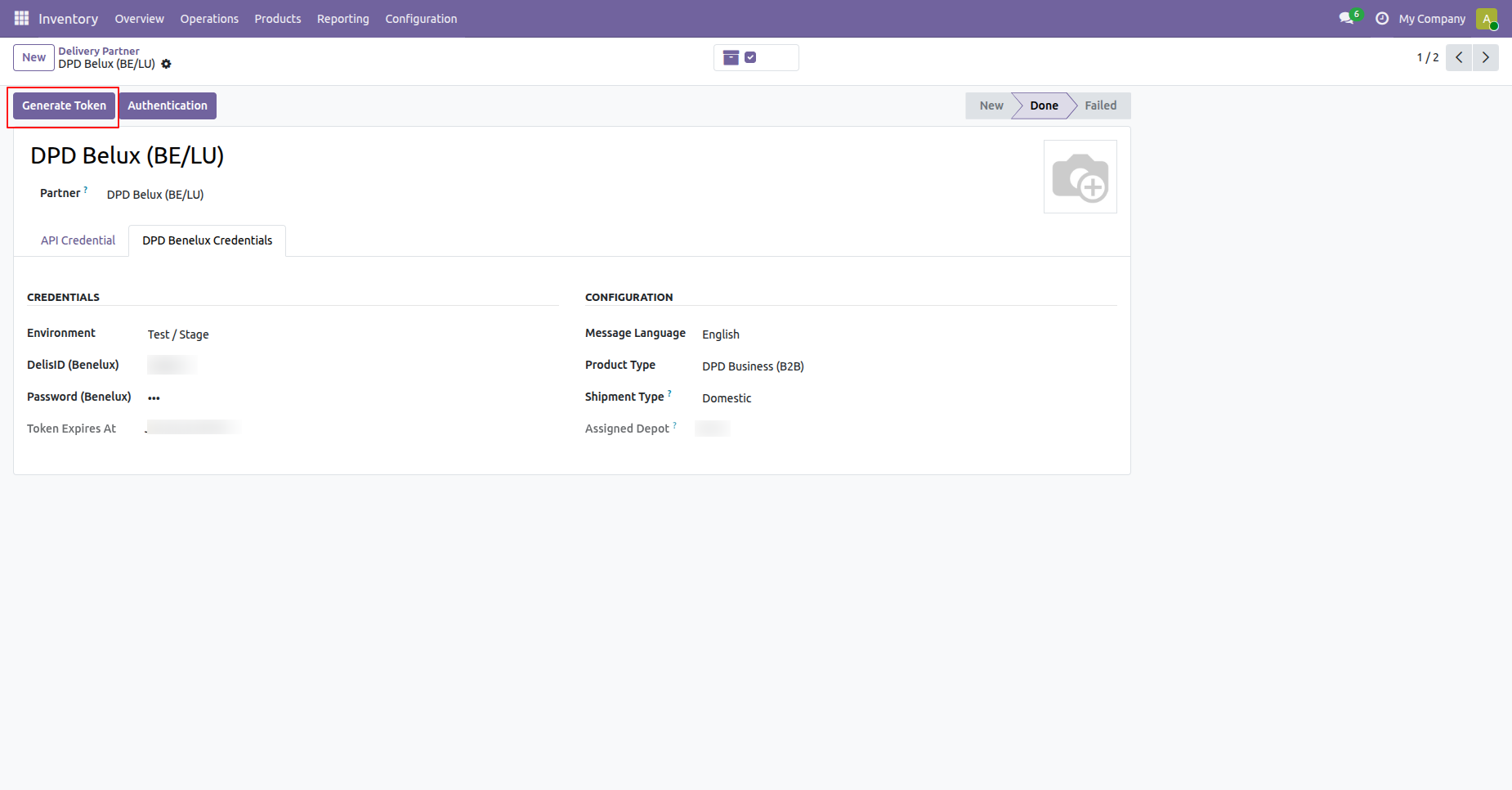Upload an image via camera placeholder
Viewport: 1512px width, 790px height.
point(1080,177)
